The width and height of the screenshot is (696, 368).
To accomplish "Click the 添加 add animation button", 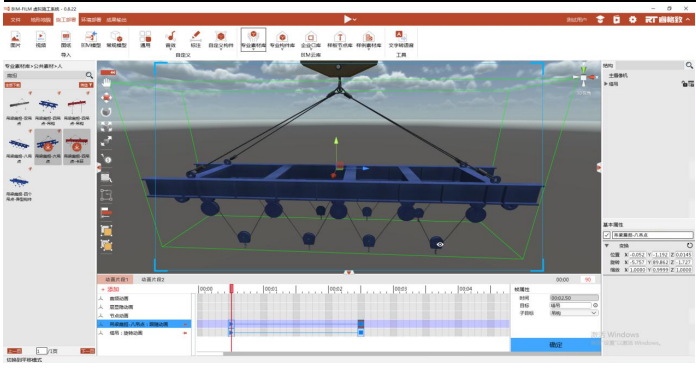I will [x=111, y=289].
